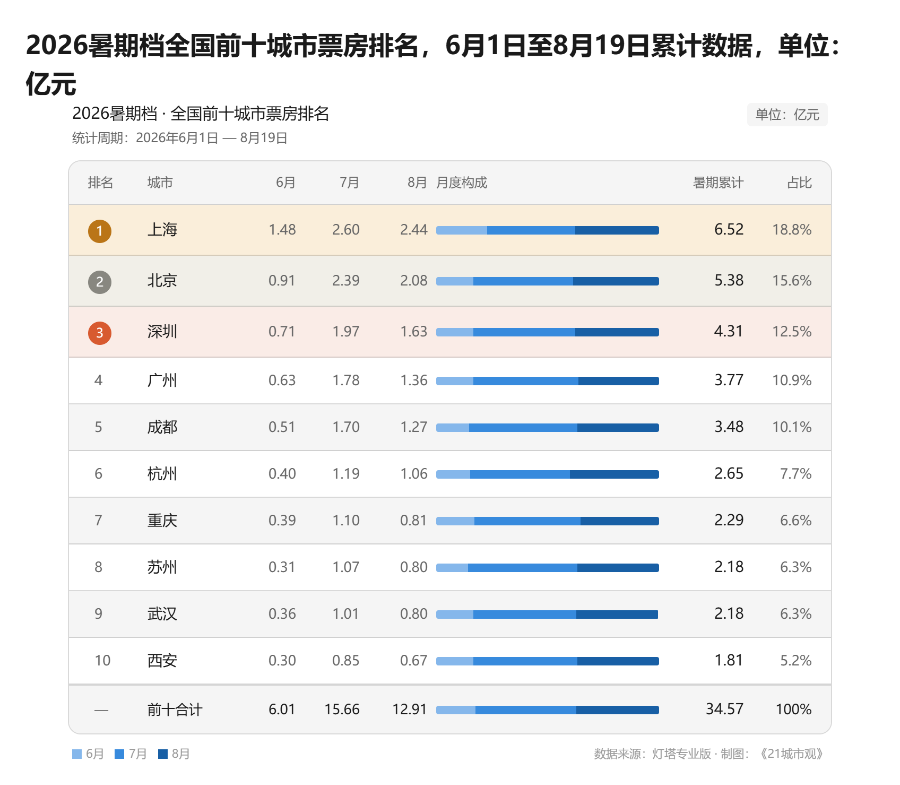
Task: Click the 8月 dark blue legend swatch
Action: [162, 754]
